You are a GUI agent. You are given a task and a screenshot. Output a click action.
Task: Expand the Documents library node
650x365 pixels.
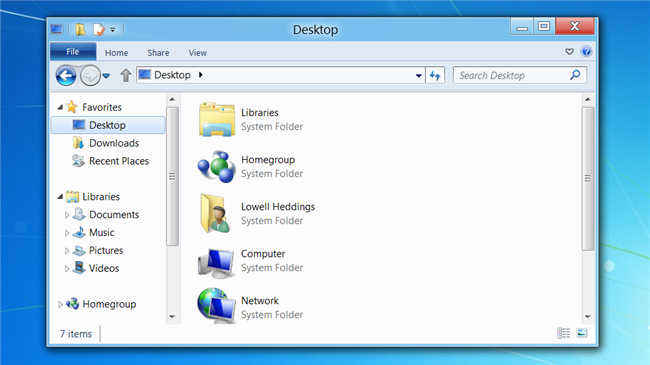[67, 215]
